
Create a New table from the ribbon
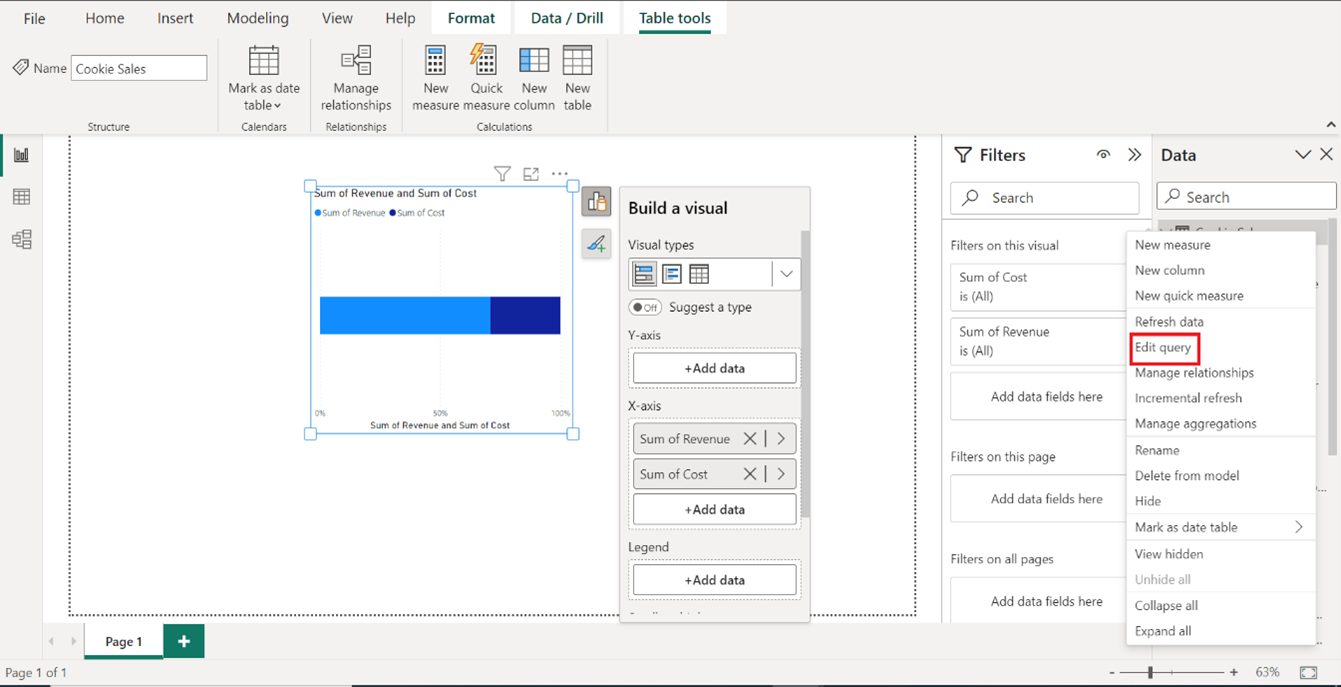click(x=577, y=80)
